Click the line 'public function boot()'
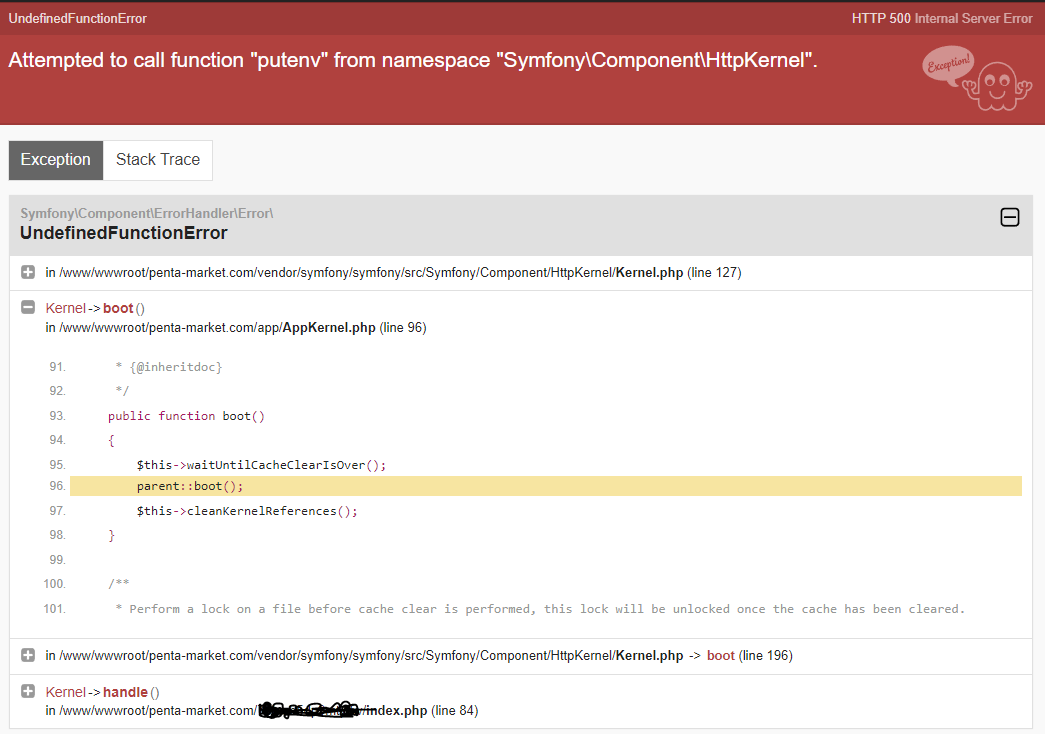The height and width of the screenshot is (734, 1045). (x=187, y=416)
